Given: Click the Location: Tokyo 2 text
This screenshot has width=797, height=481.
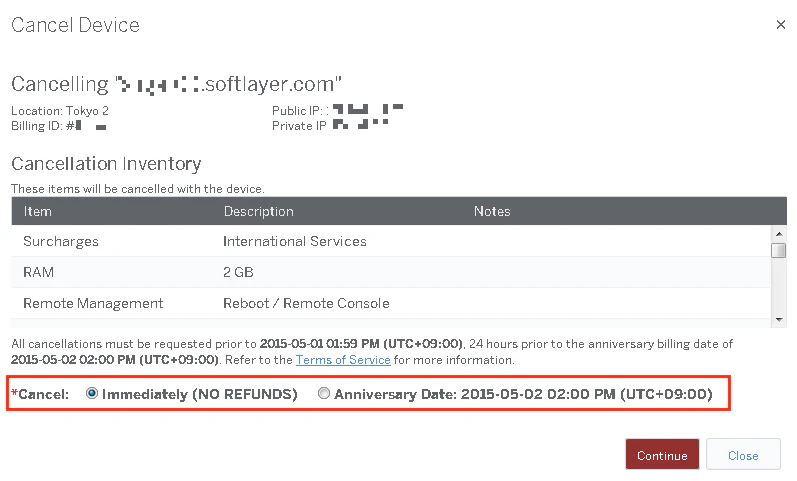Looking at the screenshot, I should tap(60, 111).
